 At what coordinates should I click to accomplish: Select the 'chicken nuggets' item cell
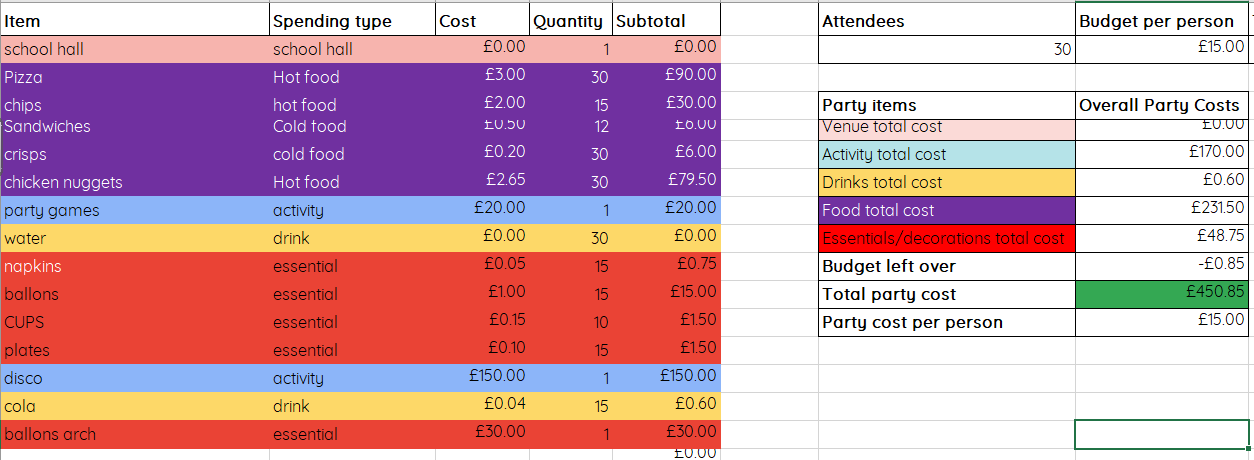click(x=136, y=182)
